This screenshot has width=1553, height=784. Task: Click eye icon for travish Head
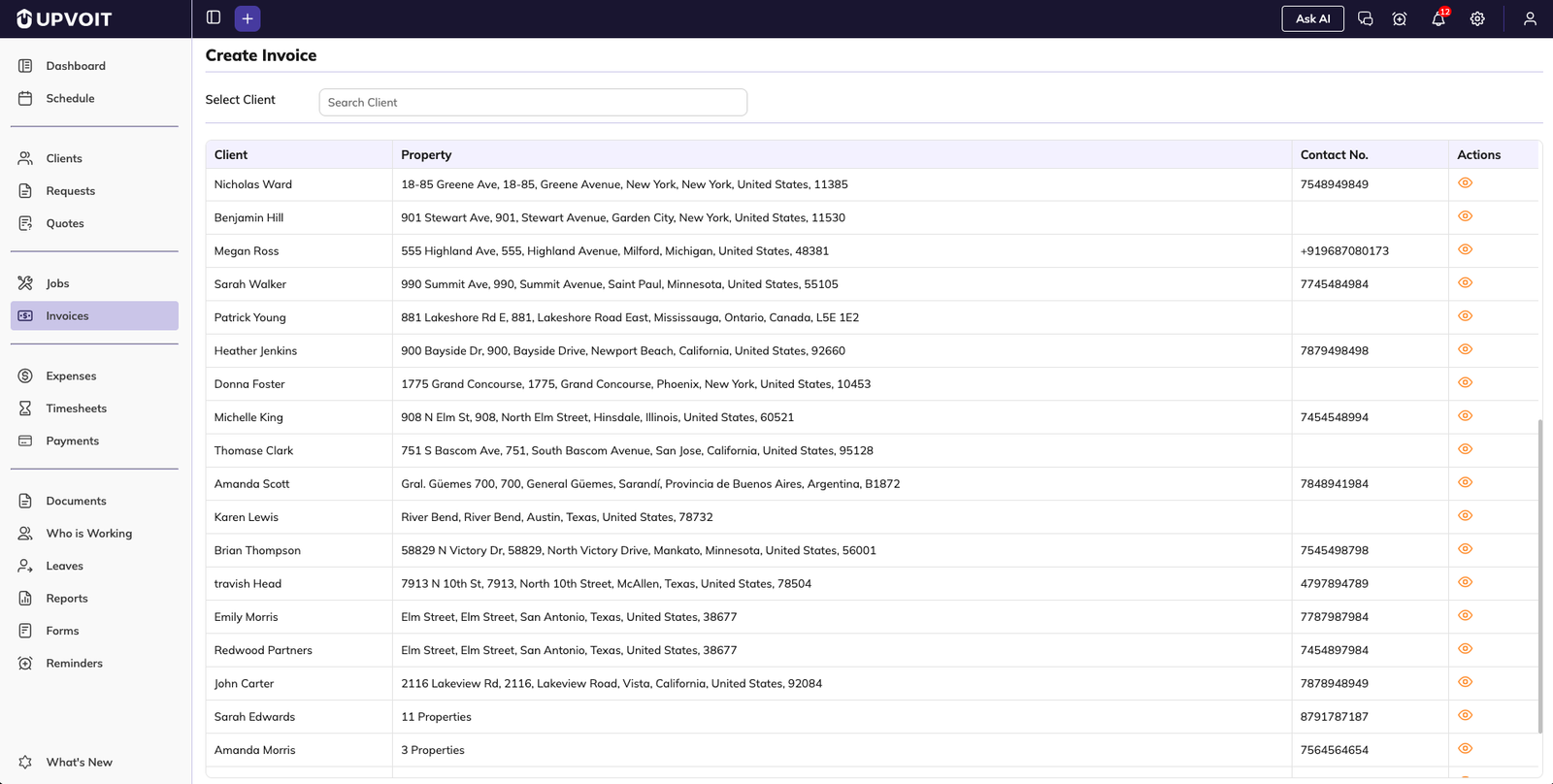(x=1466, y=582)
